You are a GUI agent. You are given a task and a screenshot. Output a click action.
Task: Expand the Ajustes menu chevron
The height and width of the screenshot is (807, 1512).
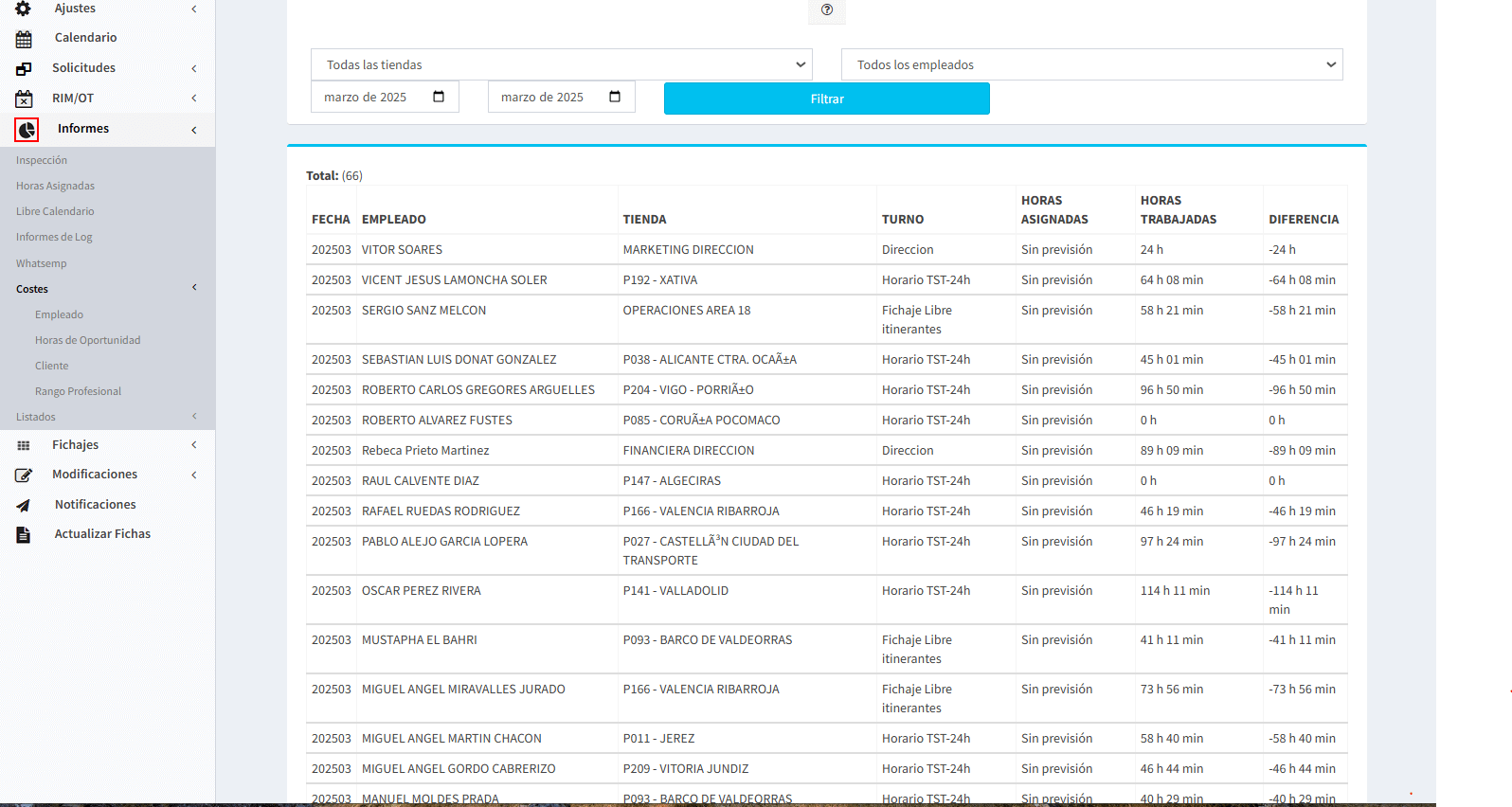tap(194, 9)
